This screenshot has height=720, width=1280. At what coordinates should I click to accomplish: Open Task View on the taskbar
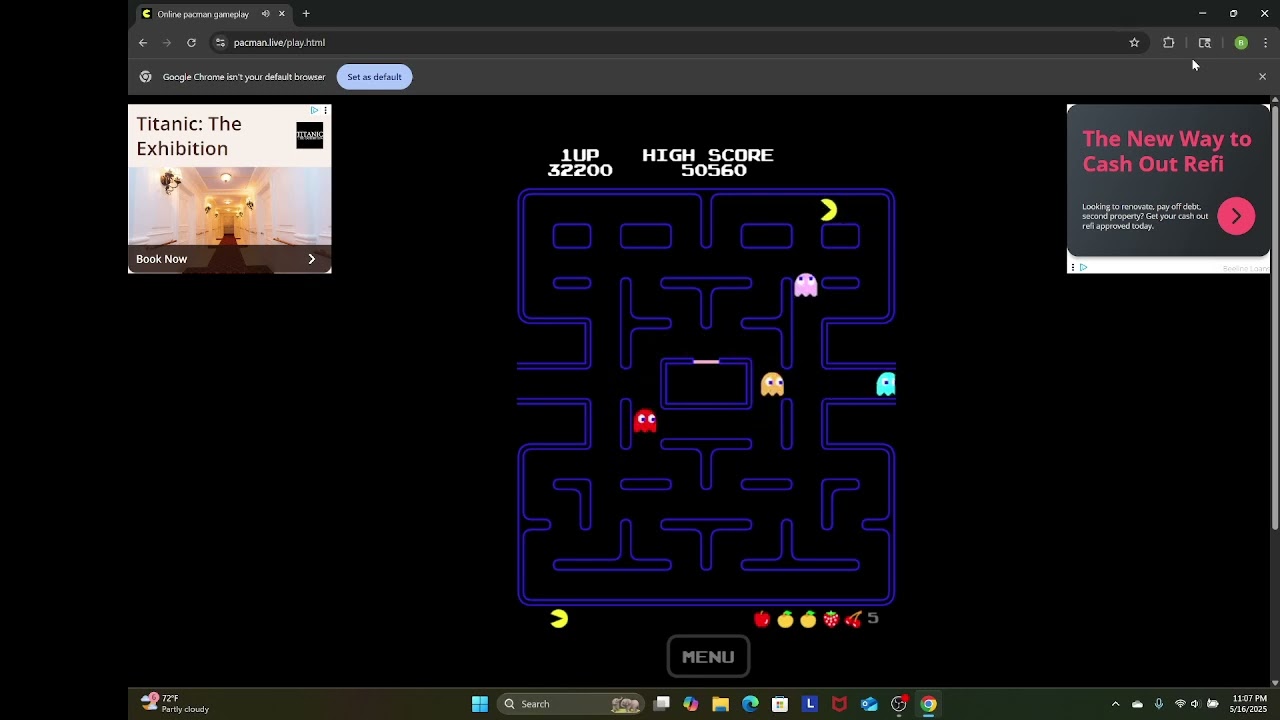pyautogui.click(x=661, y=704)
